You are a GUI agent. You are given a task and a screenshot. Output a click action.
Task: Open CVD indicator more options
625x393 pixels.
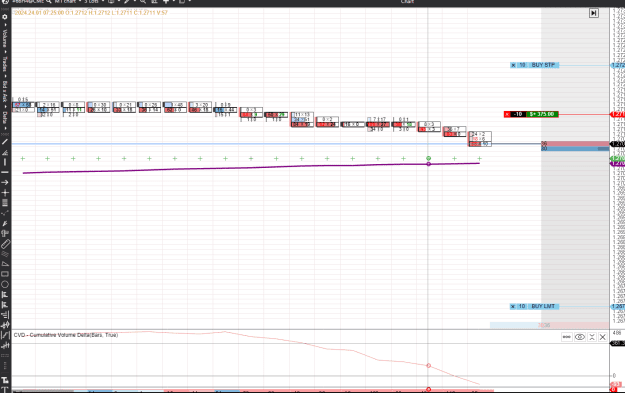point(566,337)
